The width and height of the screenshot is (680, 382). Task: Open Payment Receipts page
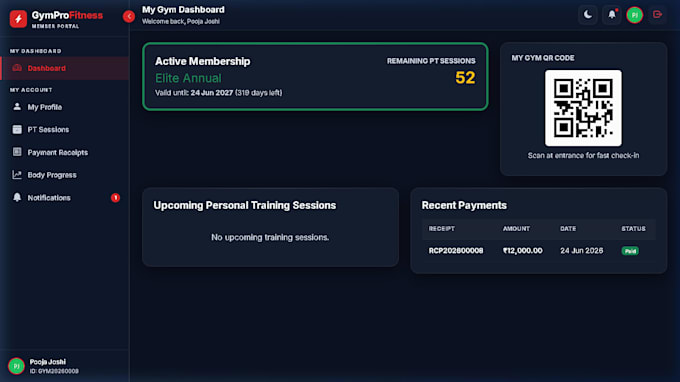[x=65, y=152]
